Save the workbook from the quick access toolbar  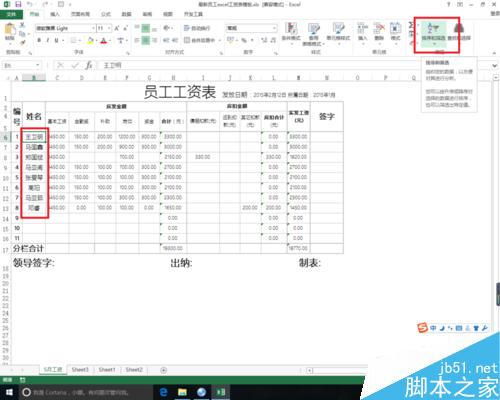coord(18,4)
